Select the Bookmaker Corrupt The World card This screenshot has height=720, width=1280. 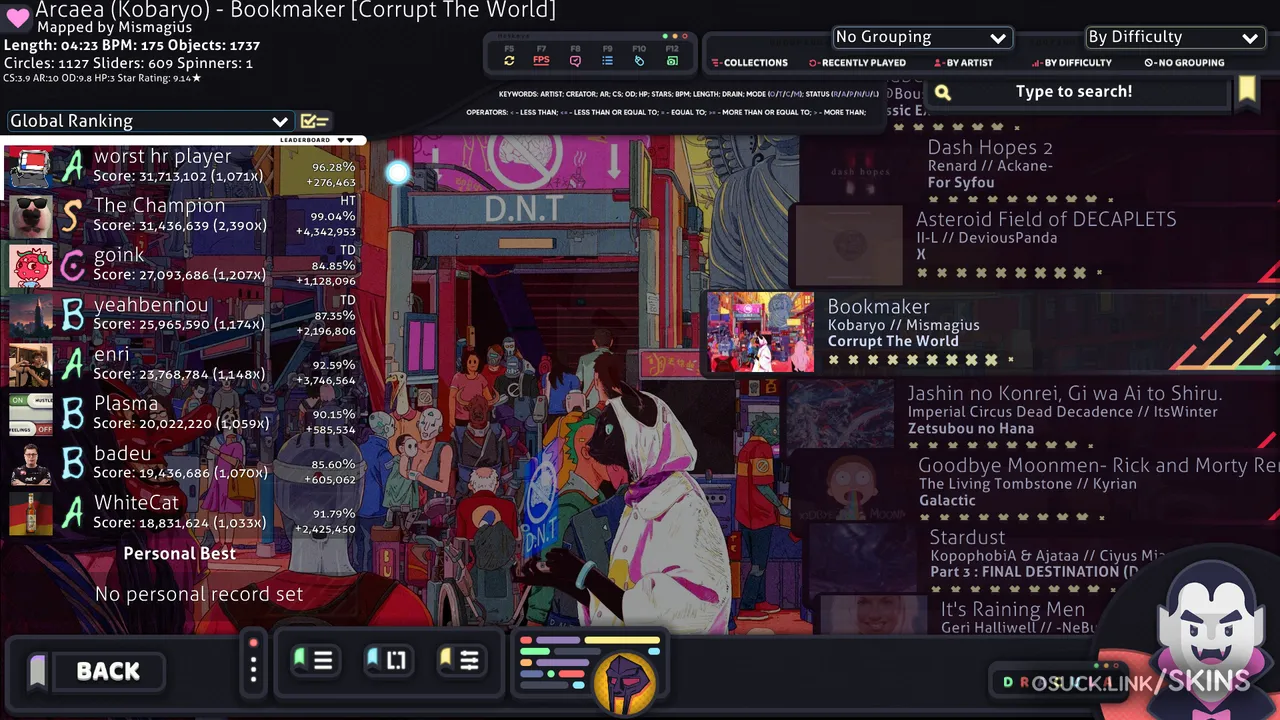pos(990,332)
